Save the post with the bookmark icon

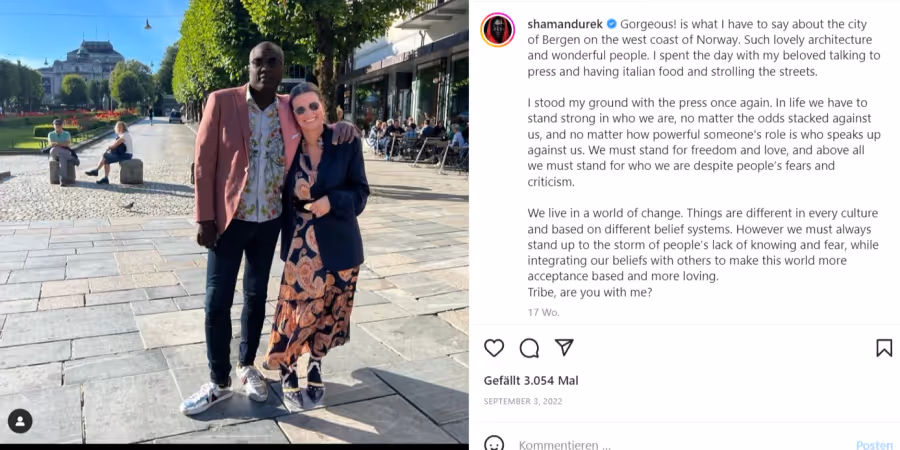pos(884,348)
